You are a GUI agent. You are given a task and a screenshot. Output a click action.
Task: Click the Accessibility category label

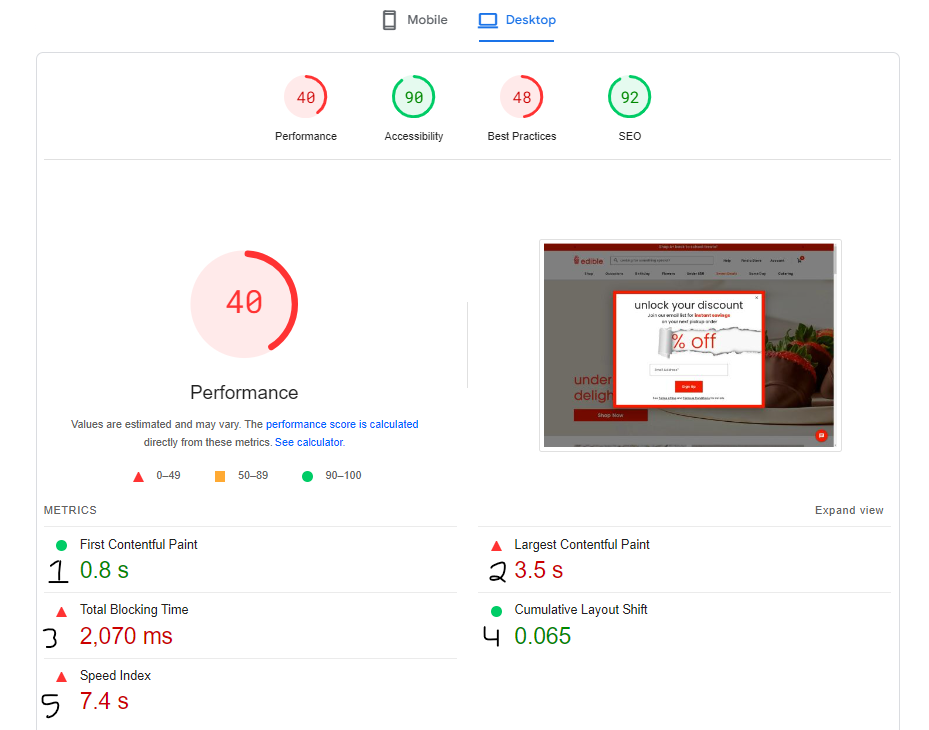pos(414,136)
